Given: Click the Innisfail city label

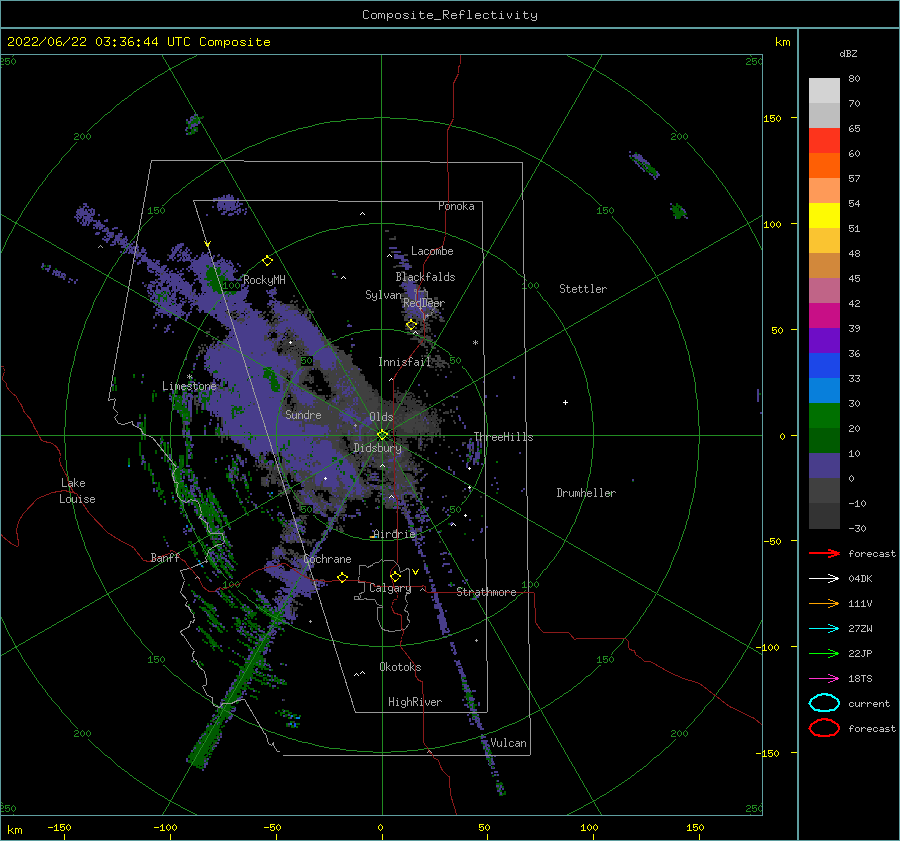Looking at the screenshot, I should click(404, 362).
